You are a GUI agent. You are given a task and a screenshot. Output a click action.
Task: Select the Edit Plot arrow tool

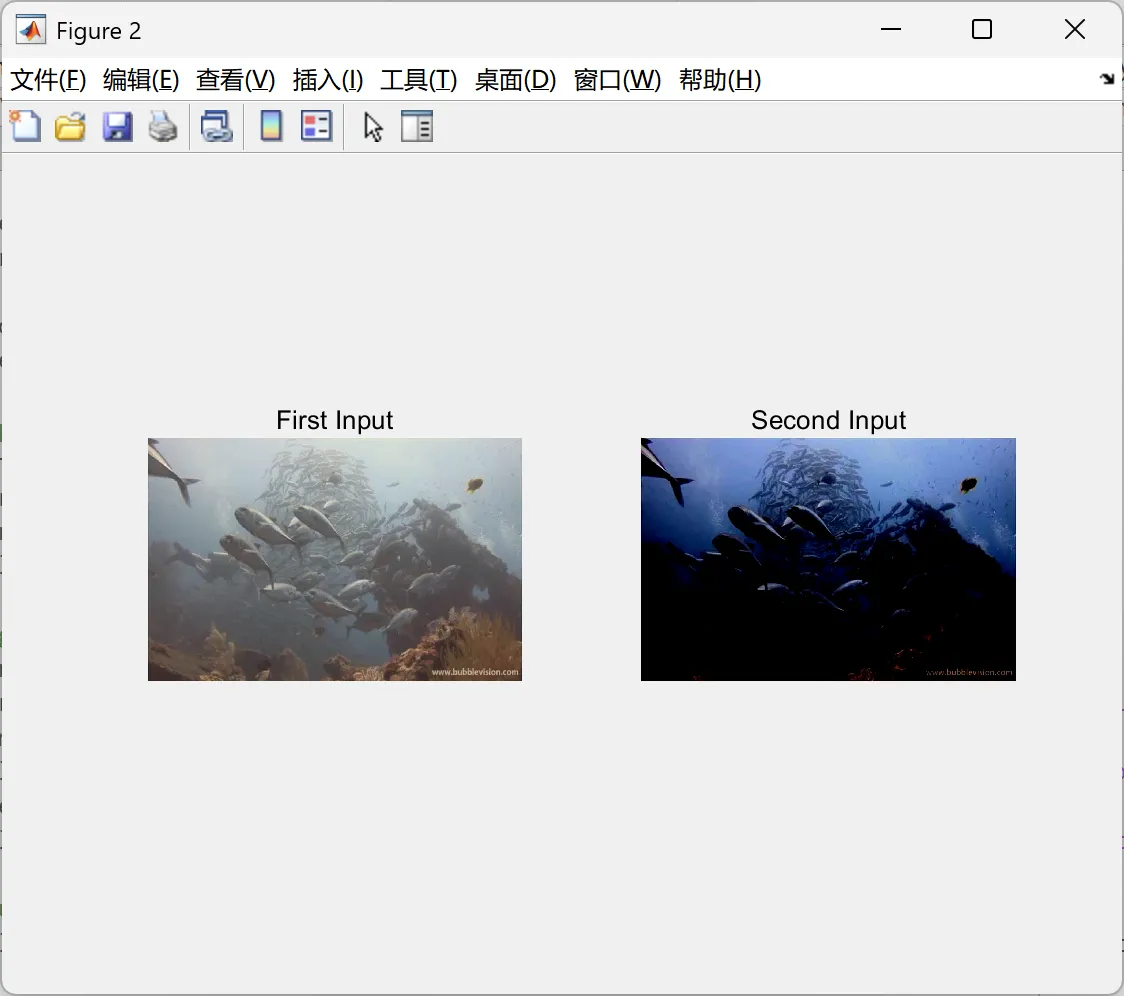click(x=373, y=127)
